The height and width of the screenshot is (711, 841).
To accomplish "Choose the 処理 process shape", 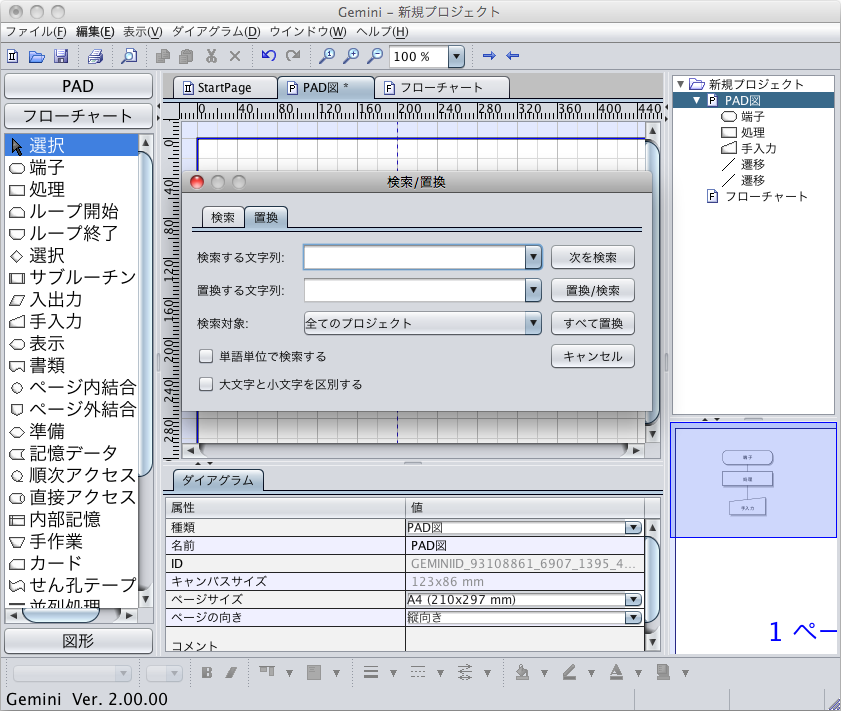I will [72, 189].
